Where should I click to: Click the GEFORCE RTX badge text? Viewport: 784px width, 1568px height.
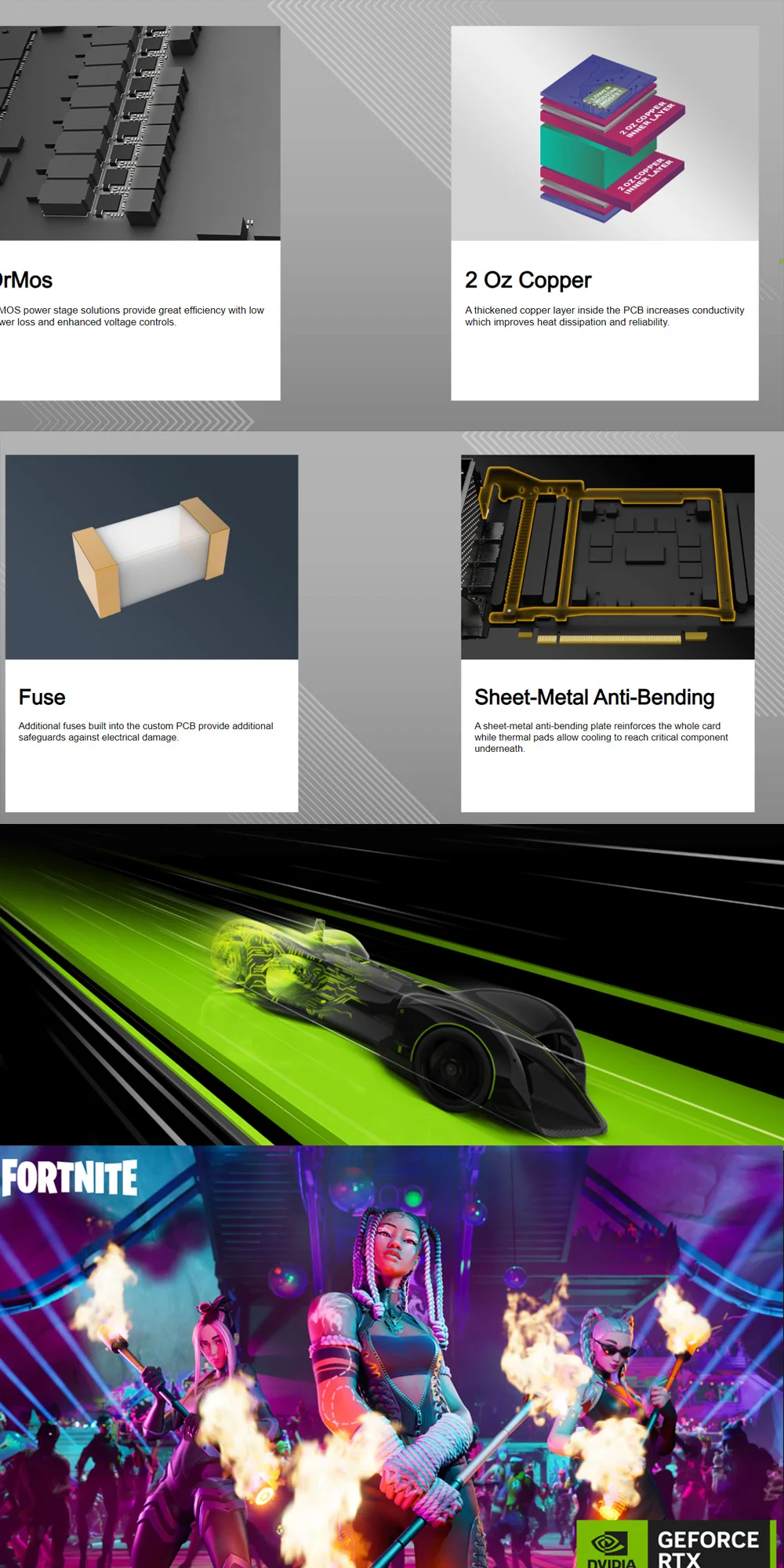click(x=708, y=1548)
